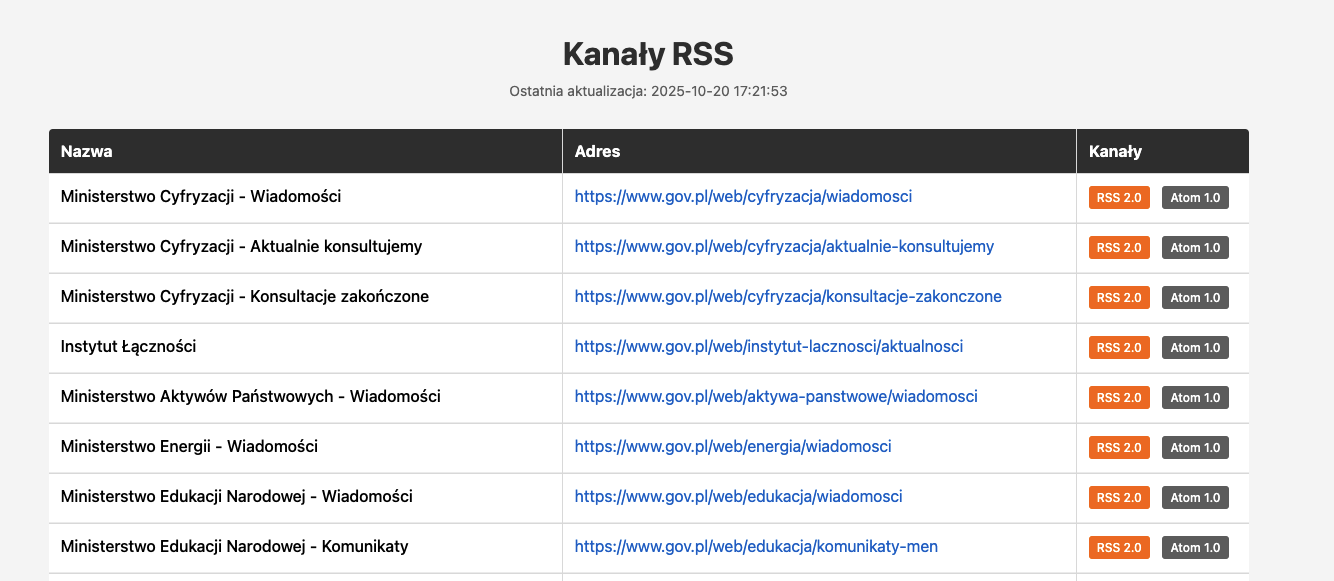Open the energia/wiadomosci address link

point(733,447)
